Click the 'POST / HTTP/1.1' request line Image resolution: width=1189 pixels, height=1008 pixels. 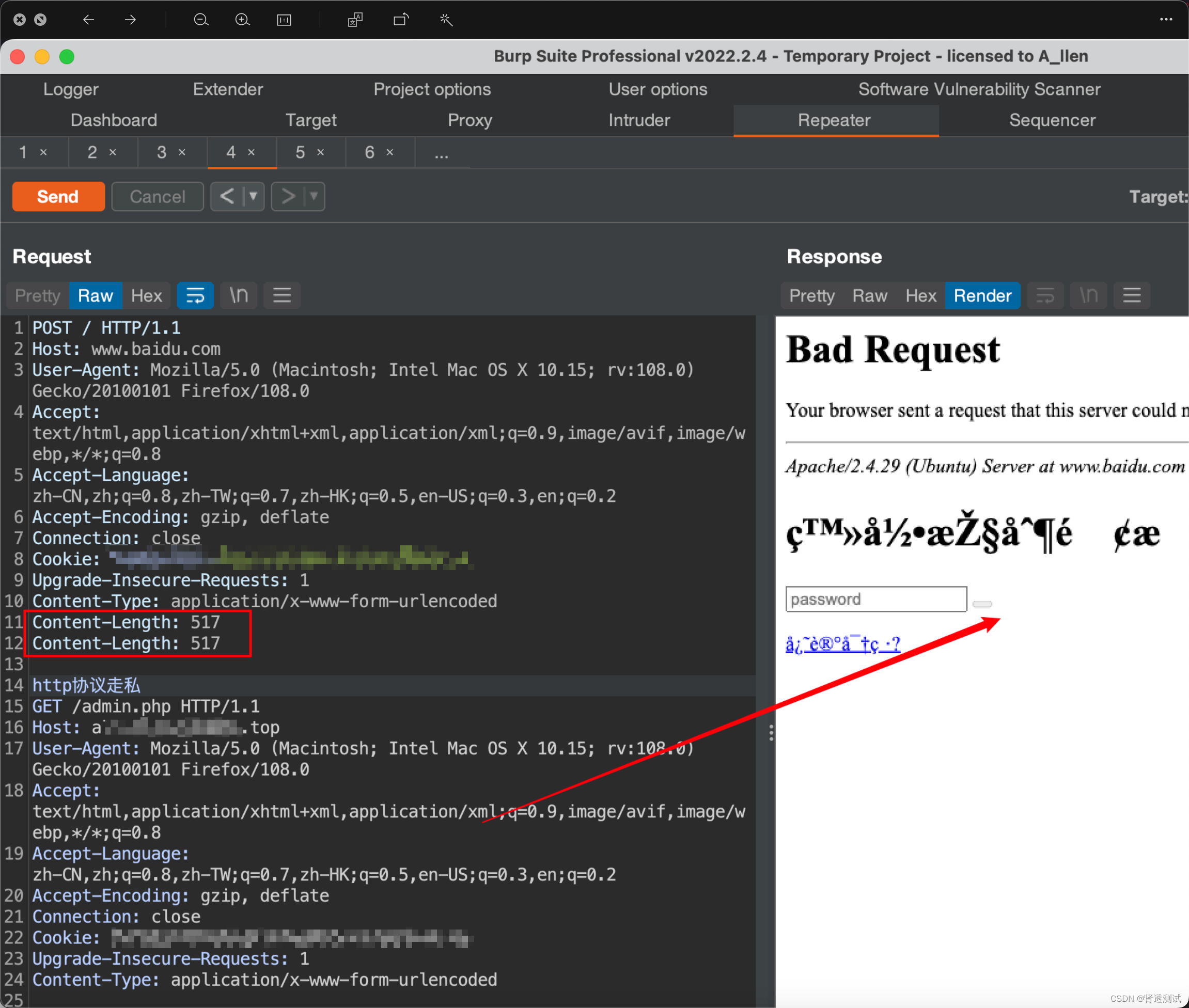point(106,328)
